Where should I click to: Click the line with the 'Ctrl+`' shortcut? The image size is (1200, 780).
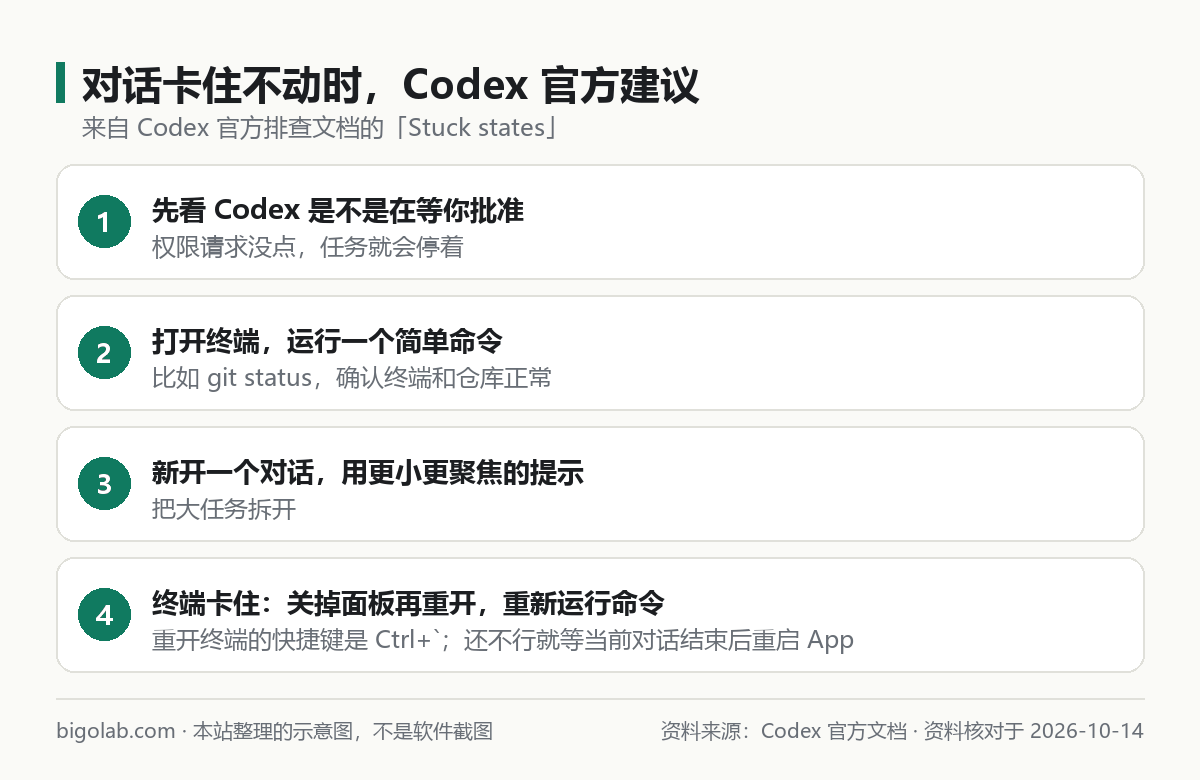tap(503, 640)
